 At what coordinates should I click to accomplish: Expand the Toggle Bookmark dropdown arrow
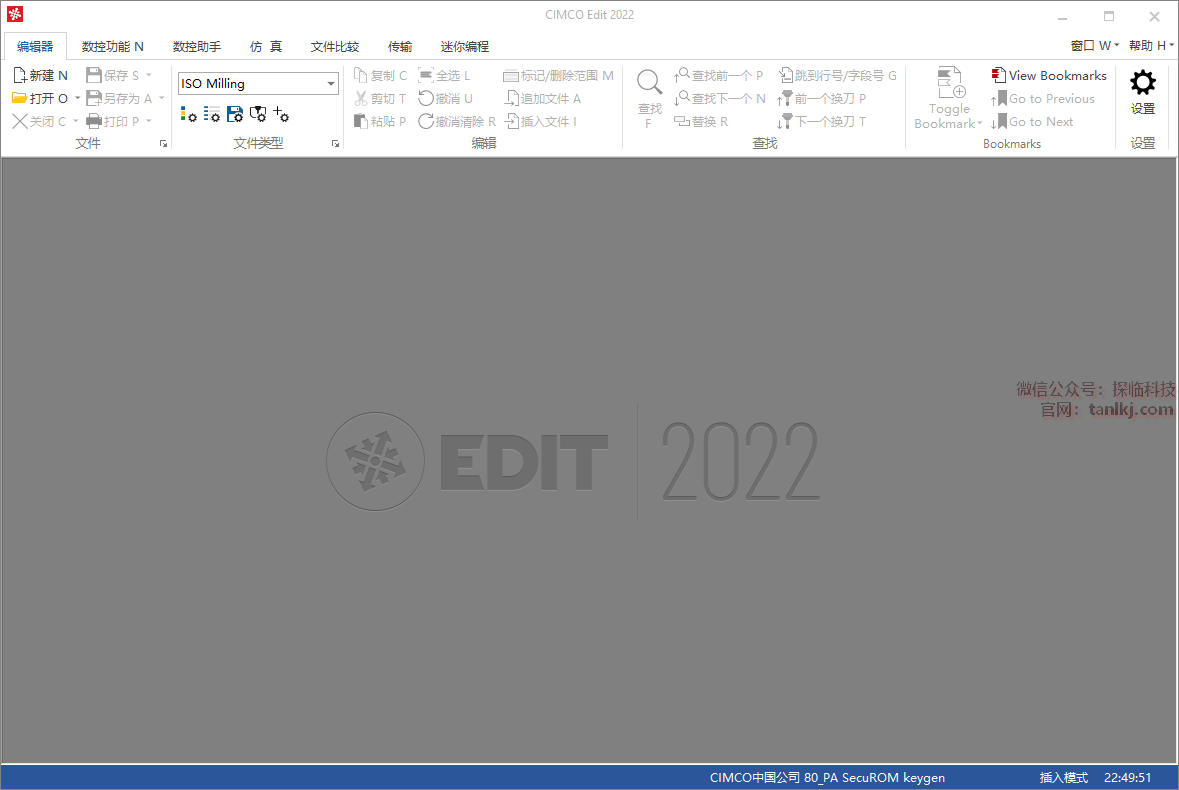pyautogui.click(x=980, y=124)
